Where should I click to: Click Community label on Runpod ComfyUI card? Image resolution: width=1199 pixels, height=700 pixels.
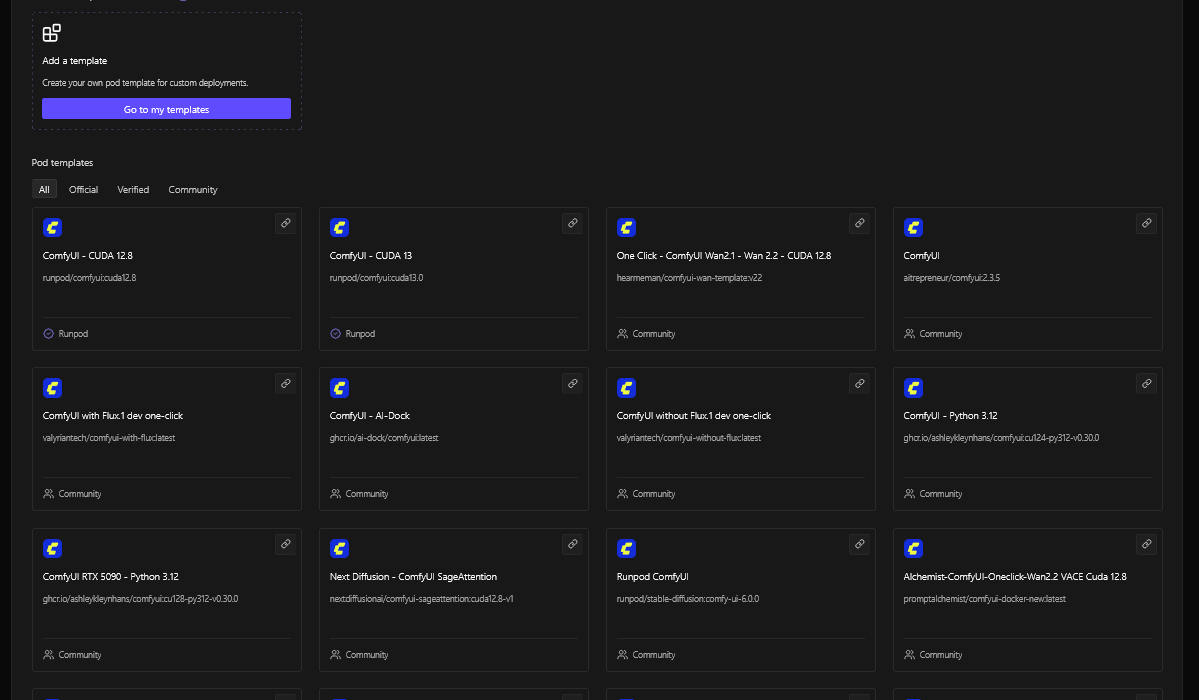pyautogui.click(x=654, y=654)
